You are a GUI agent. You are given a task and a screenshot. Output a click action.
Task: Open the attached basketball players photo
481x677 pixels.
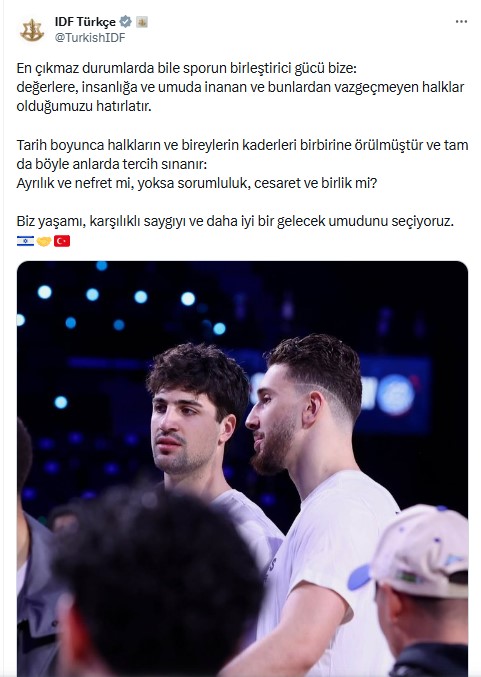click(x=242, y=468)
